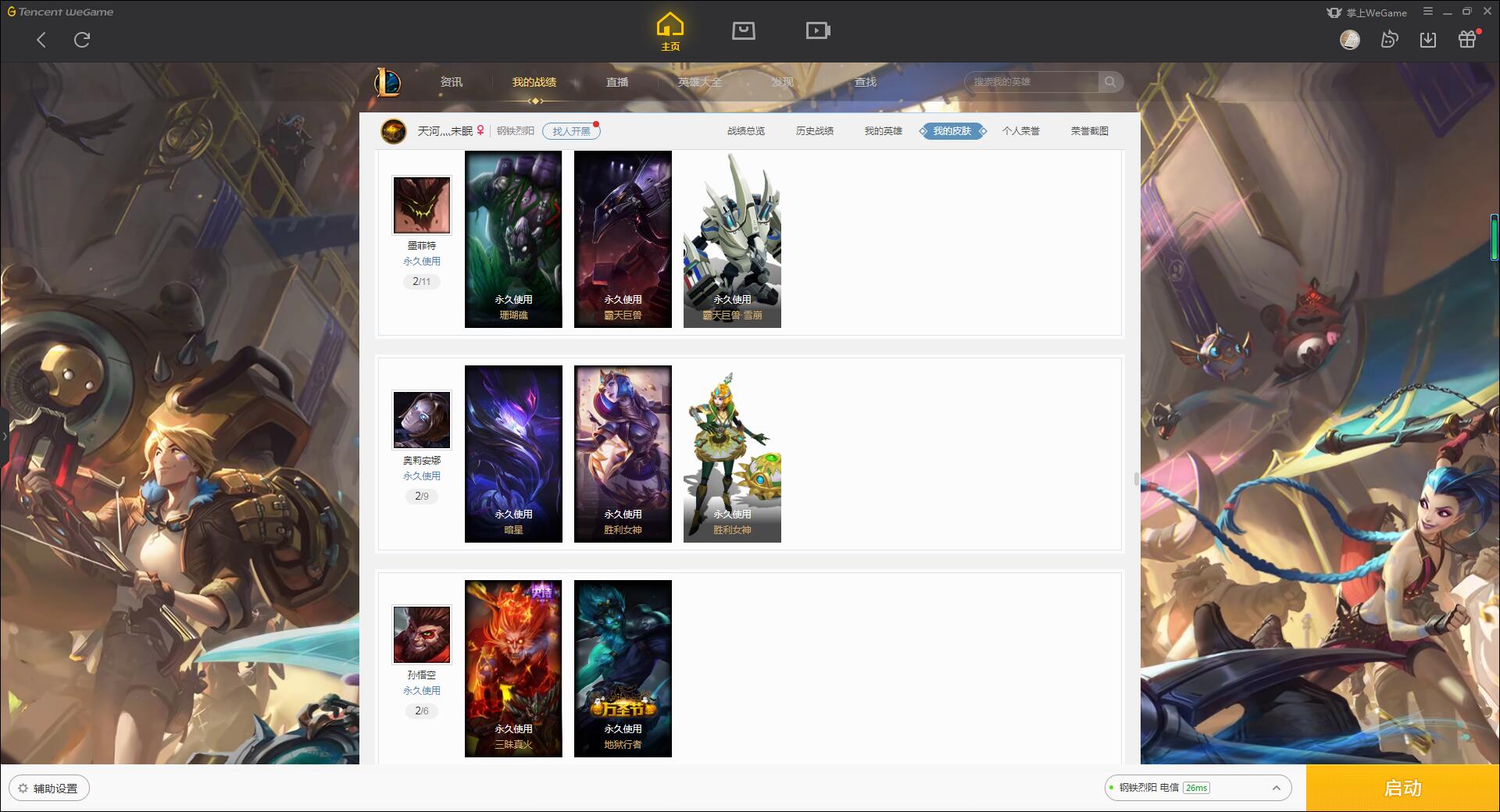
Task: Open the 我的战绩 tab
Action: (x=534, y=82)
